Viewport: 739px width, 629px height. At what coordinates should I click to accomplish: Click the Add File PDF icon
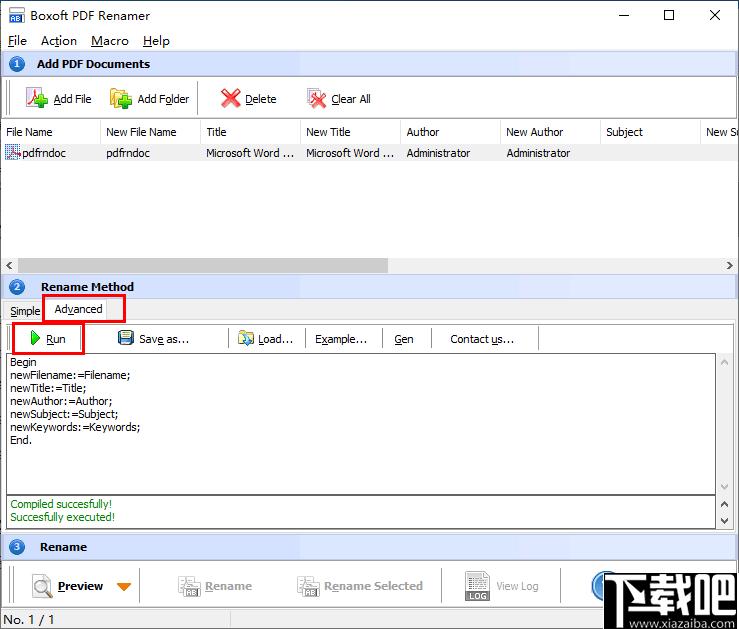click(37, 98)
